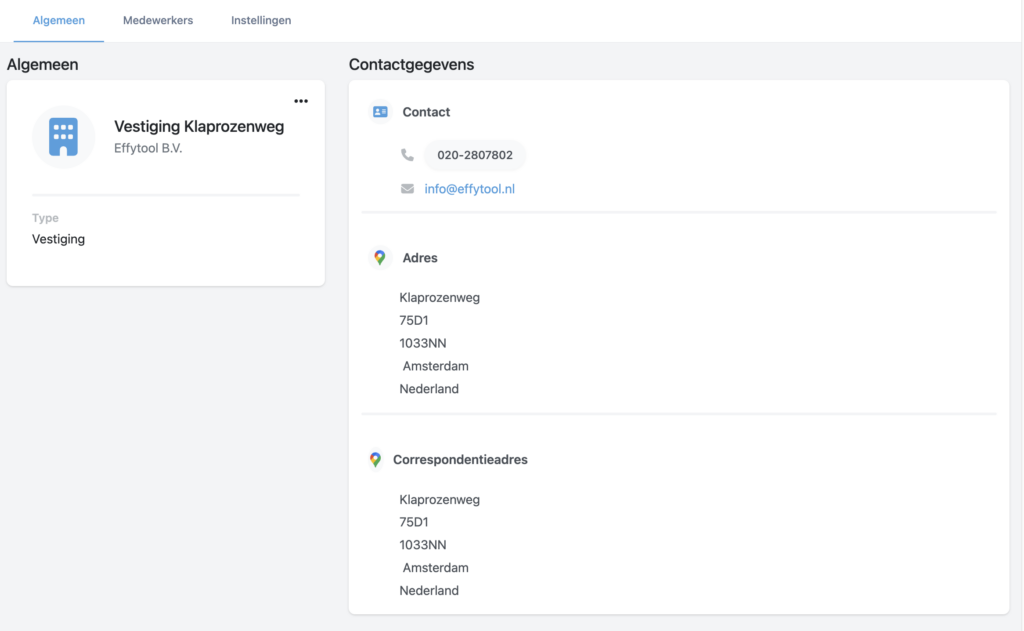Click the building logo in the Algemeen card

tap(63, 135)
